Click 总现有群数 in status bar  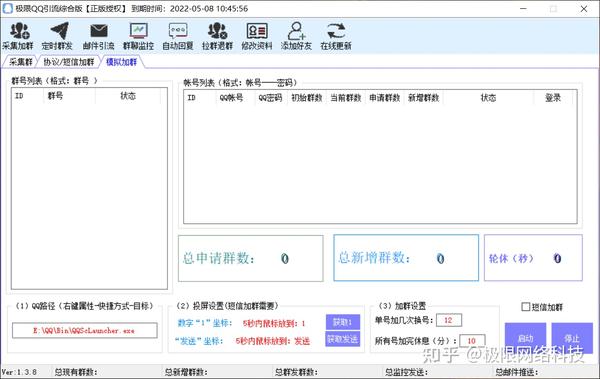76,372
